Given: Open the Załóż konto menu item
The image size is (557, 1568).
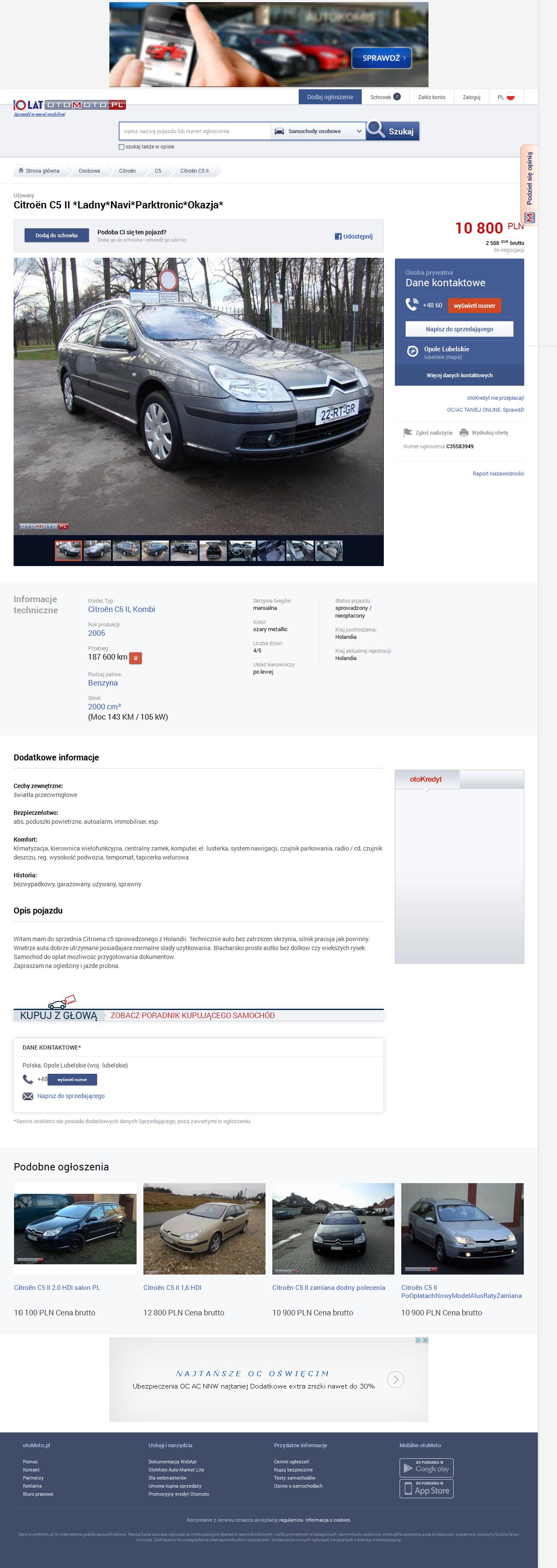Looking at the screenshot, I should 431,97.
